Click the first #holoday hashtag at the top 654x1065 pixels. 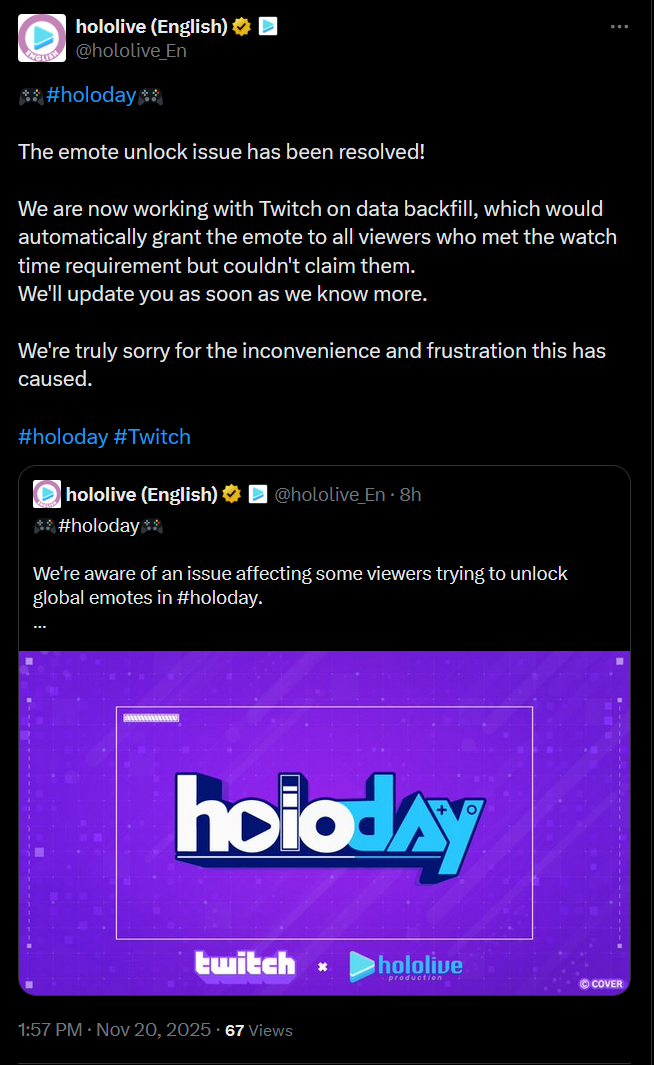pos(91,96)
